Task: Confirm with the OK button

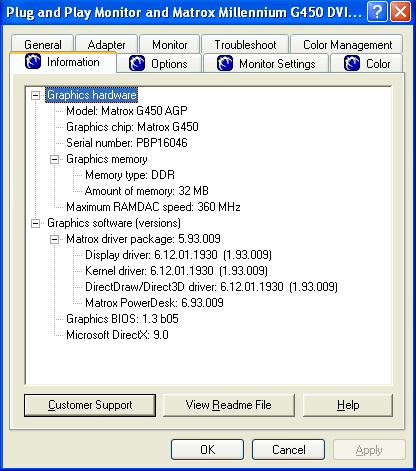Action: tap(207, 450)
